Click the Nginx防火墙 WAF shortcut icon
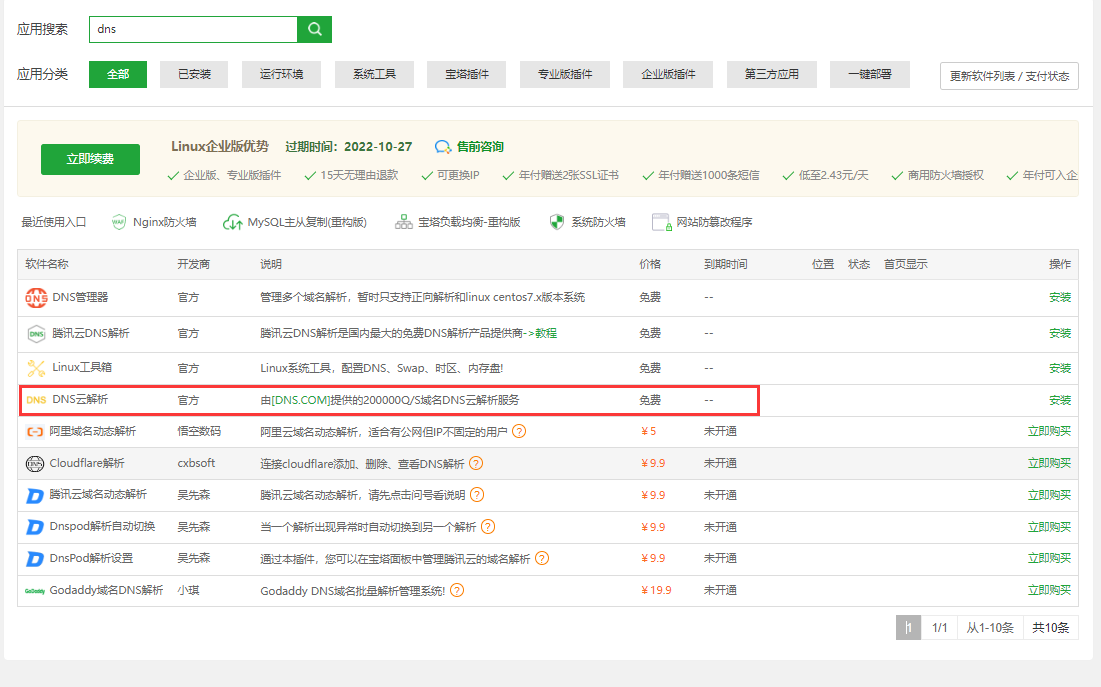This screenshot has height=687, width=1101. tap(119, 222)
